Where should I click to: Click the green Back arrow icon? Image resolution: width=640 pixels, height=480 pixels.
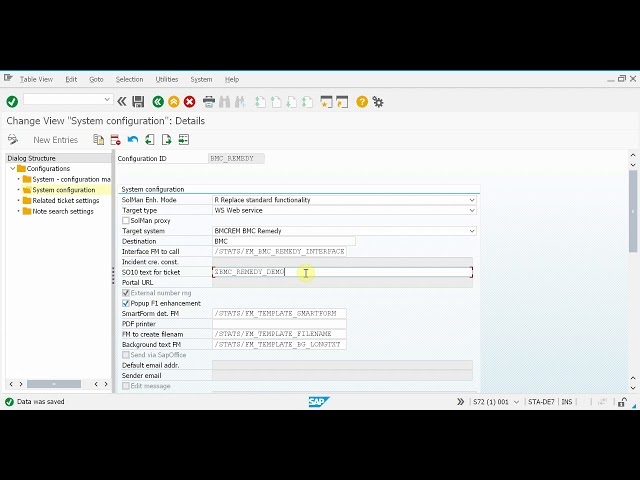click(x=158, y=102)
